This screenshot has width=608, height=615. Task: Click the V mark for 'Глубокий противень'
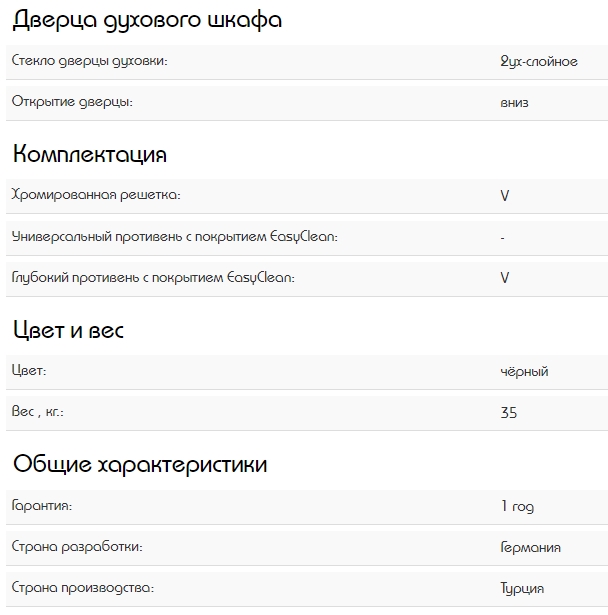coord(504,278)
